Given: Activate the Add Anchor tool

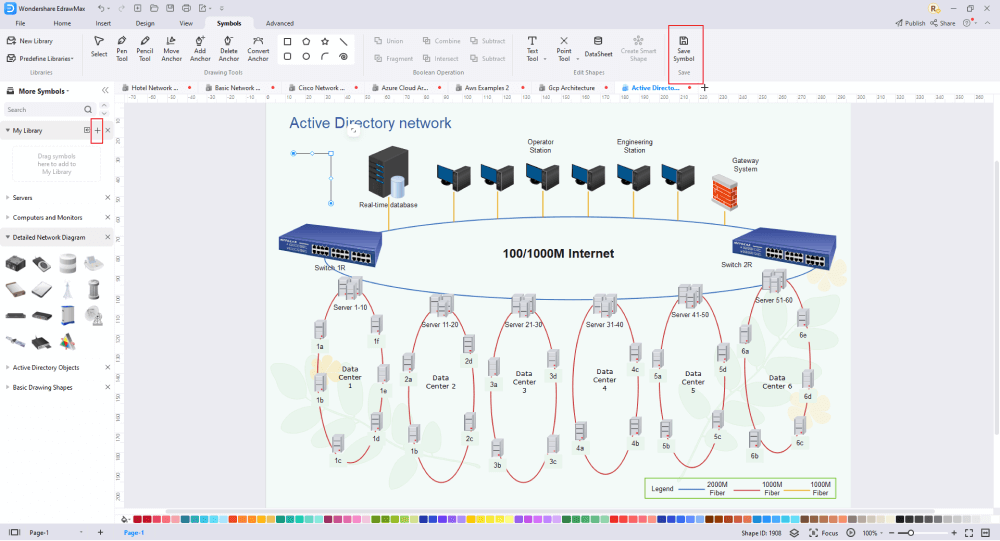Looking at the screenshot, I should coord(200,48).
